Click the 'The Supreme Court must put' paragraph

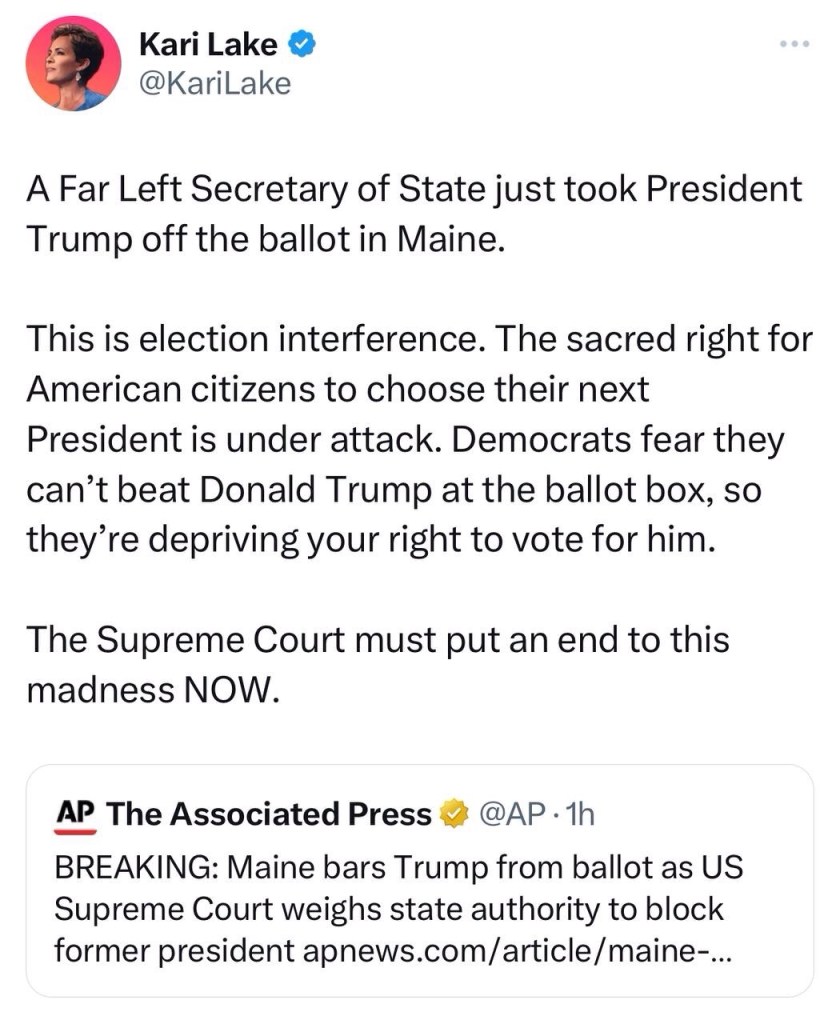[x=376, y=663]
